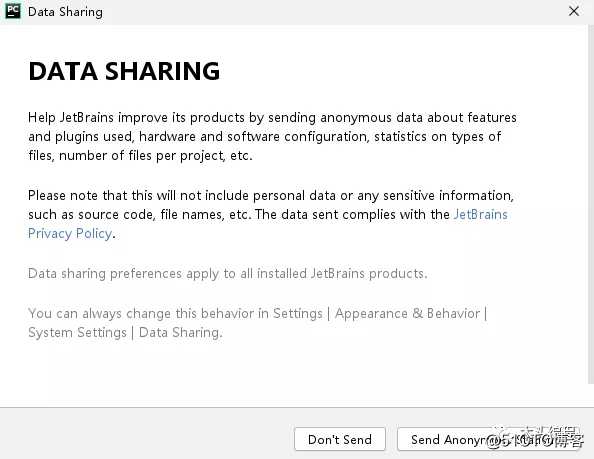Click empty title bar area beside title

(333, 11)
